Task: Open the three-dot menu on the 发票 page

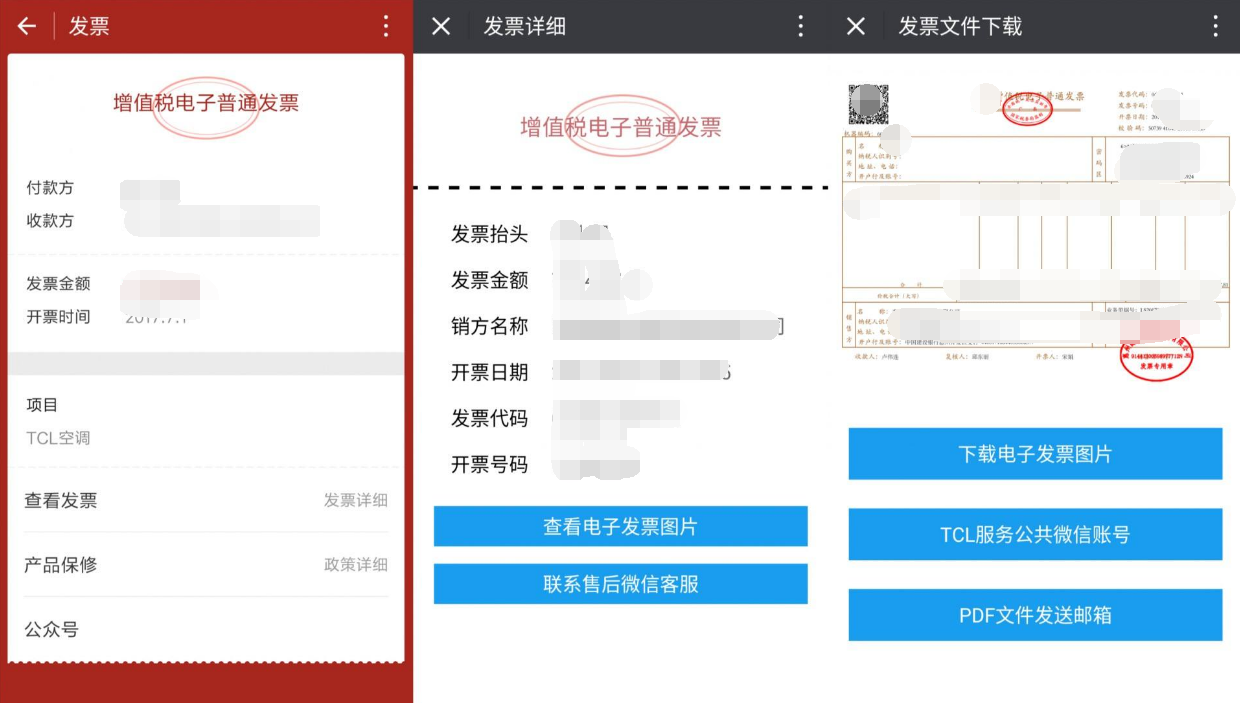Action: (x=385, y=26)
